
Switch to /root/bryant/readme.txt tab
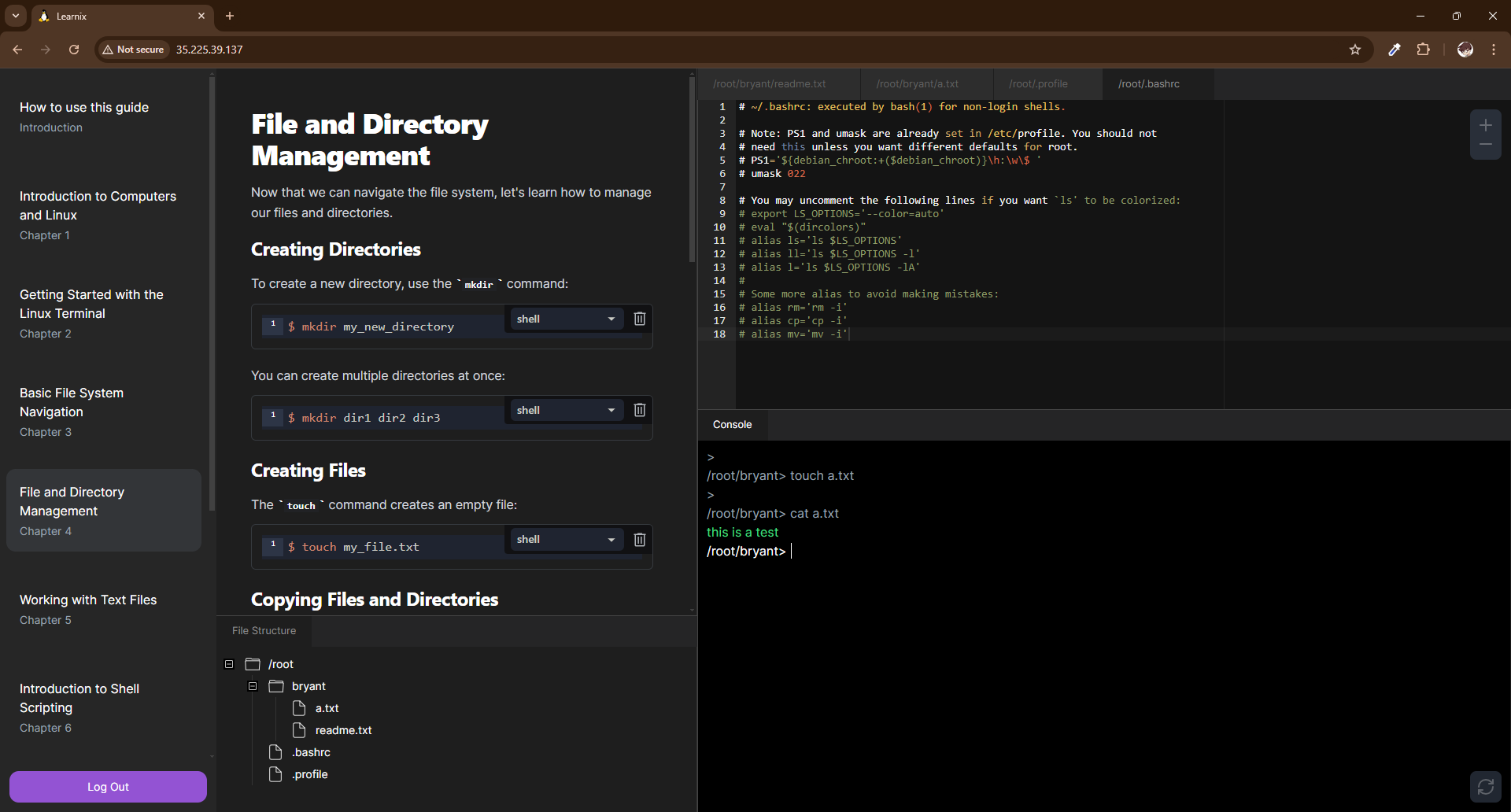click(769, 84)
